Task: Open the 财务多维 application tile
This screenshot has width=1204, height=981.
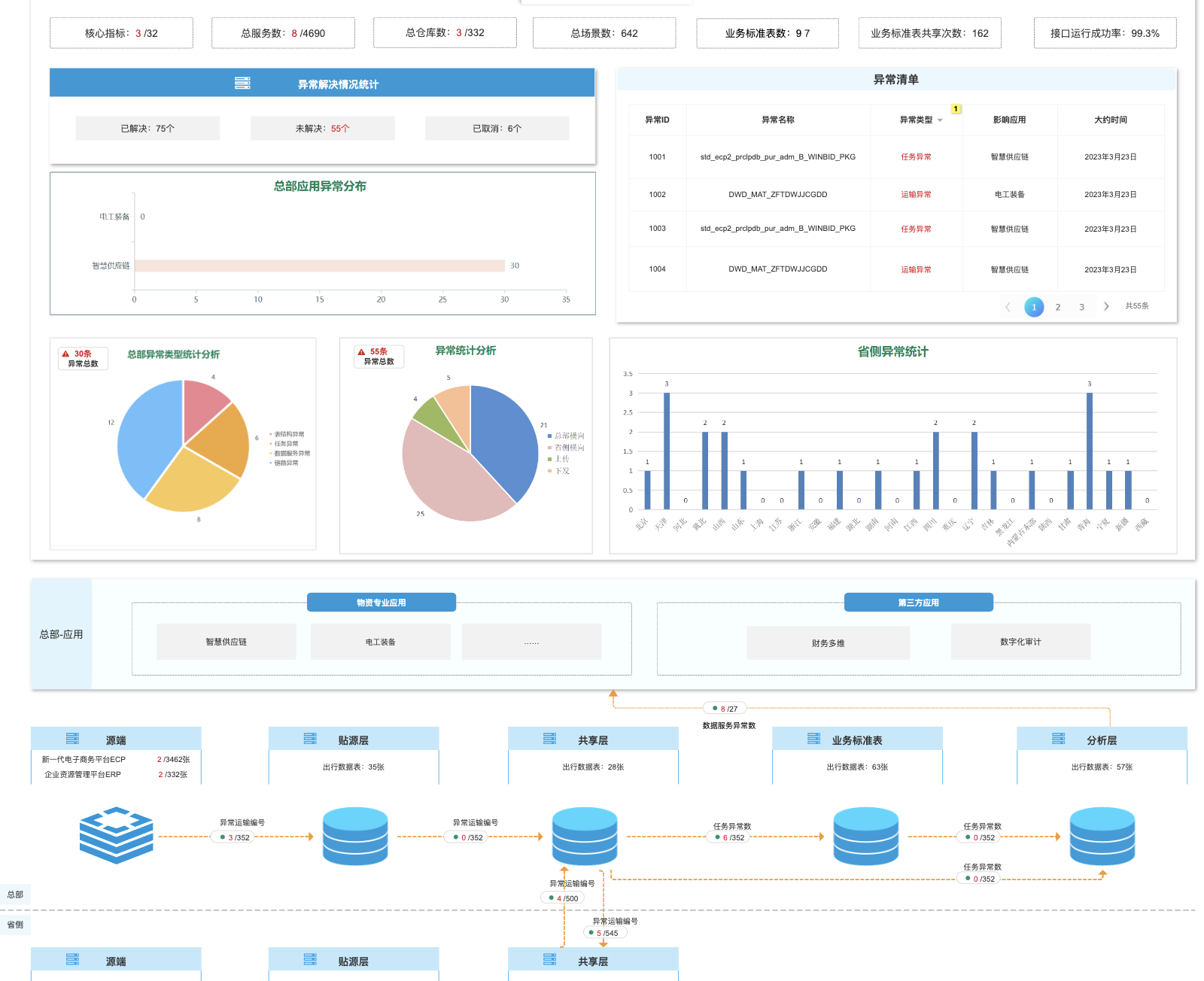Action: click(x=829, y=643)
